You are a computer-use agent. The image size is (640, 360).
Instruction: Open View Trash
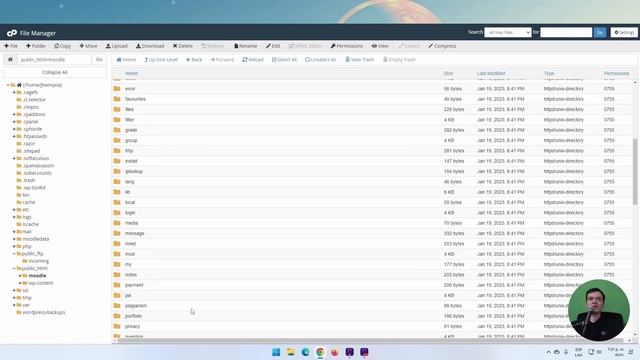click(360, 60)
